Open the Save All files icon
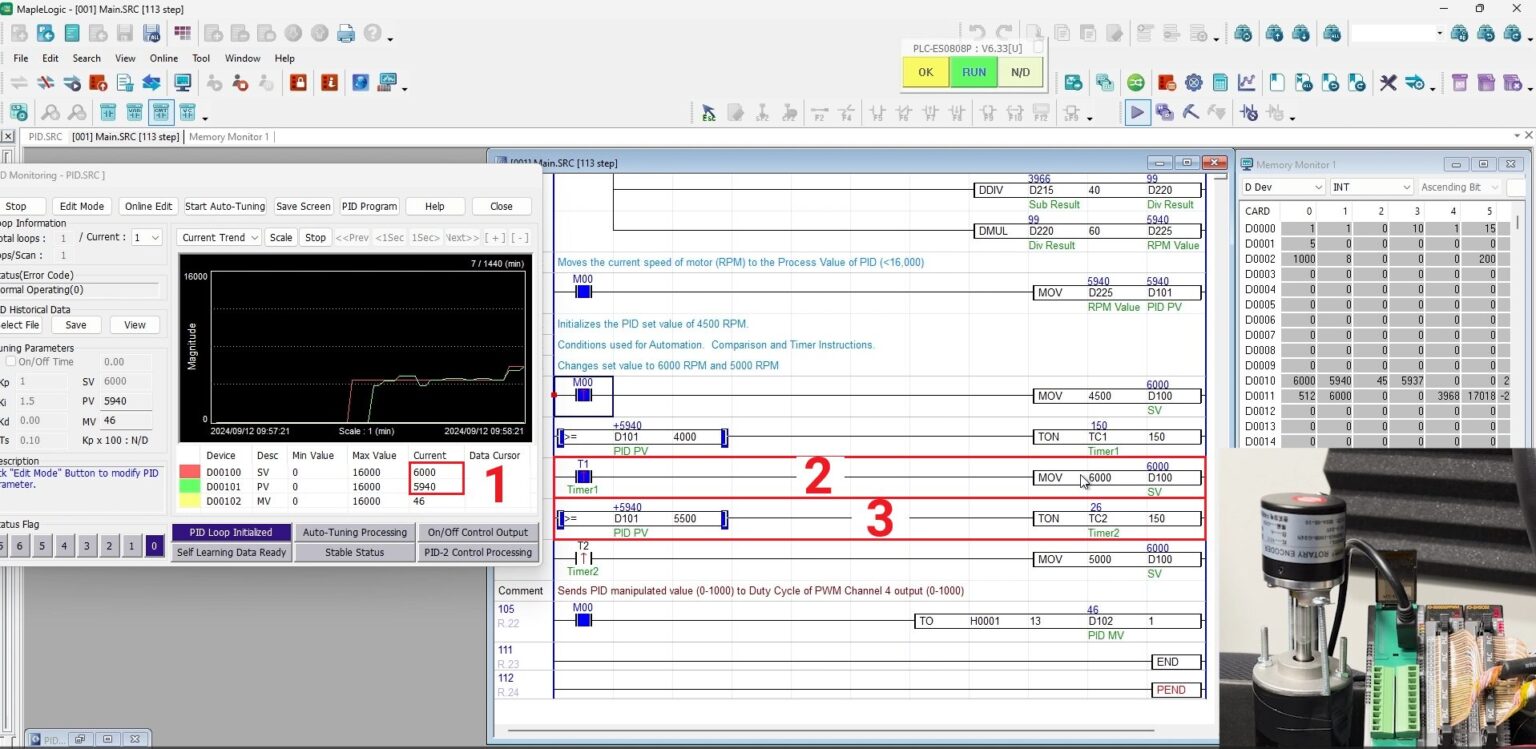The image size is (1536, 749). tap(150, 33)
